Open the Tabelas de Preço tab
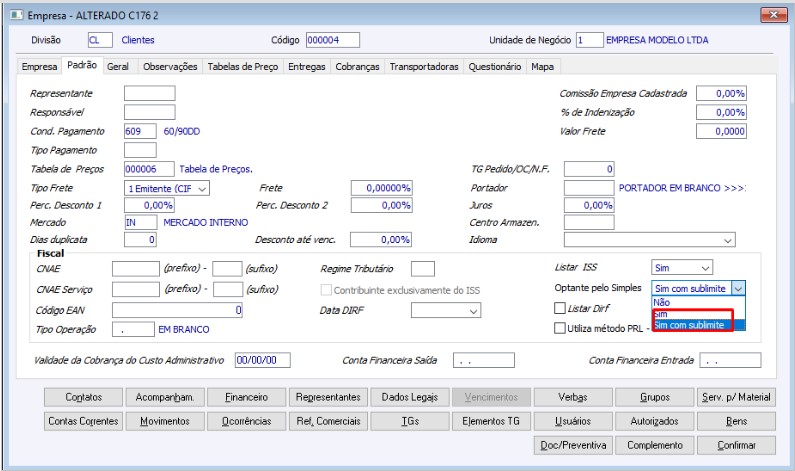 tap(243, 66)
